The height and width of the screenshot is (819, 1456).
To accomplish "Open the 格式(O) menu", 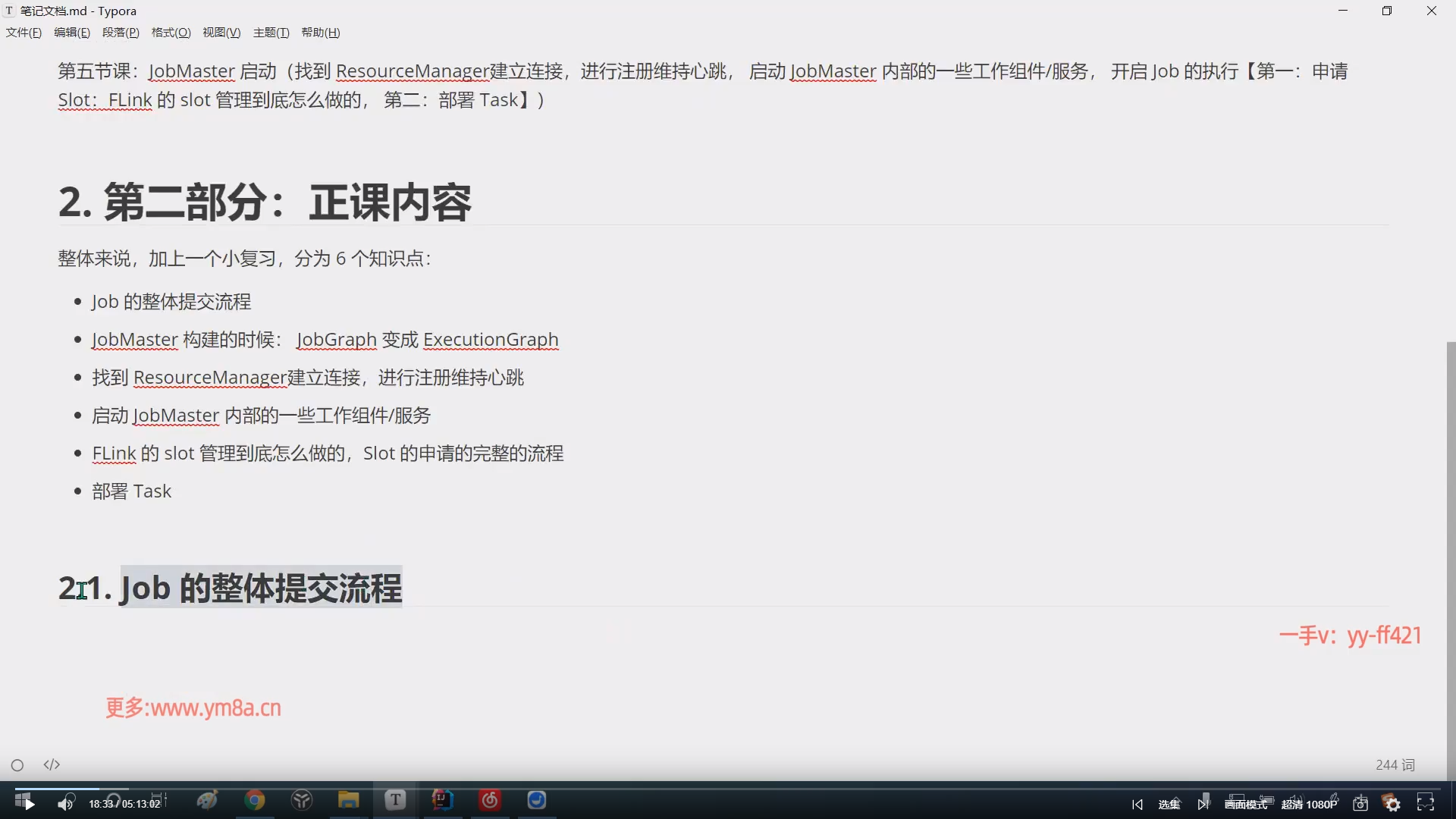I will pyautogui.click(x=171, y=33).
